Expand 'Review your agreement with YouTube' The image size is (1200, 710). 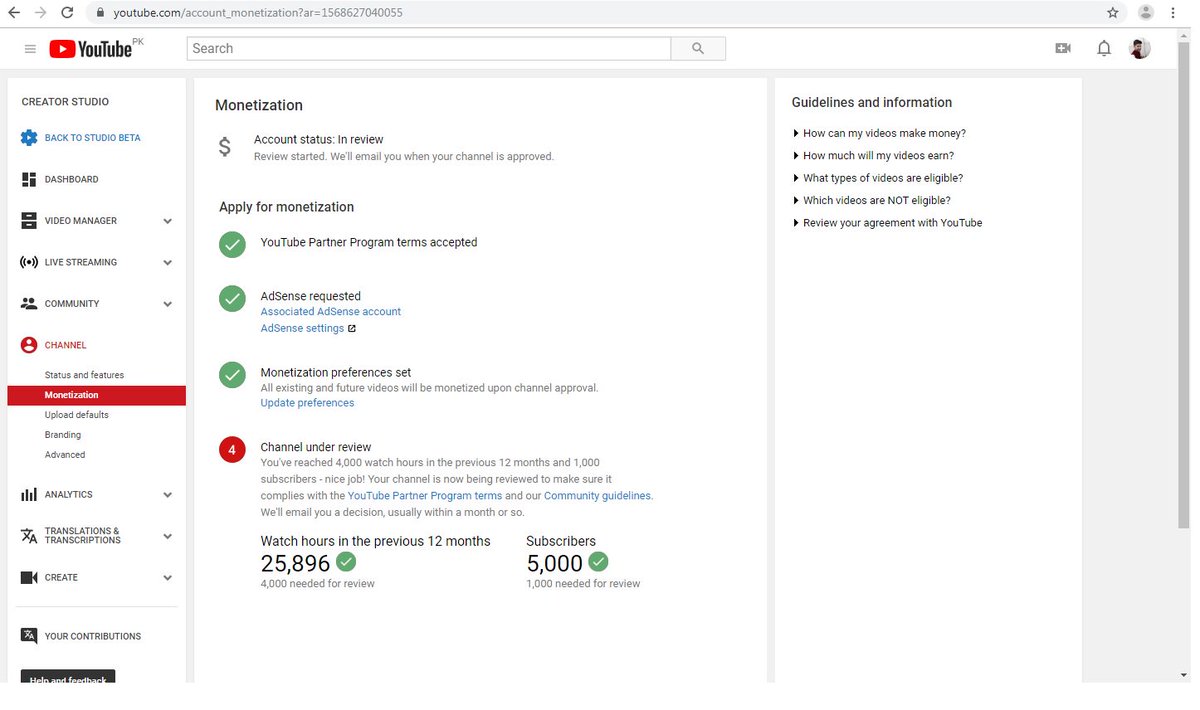tap(887, 223)
